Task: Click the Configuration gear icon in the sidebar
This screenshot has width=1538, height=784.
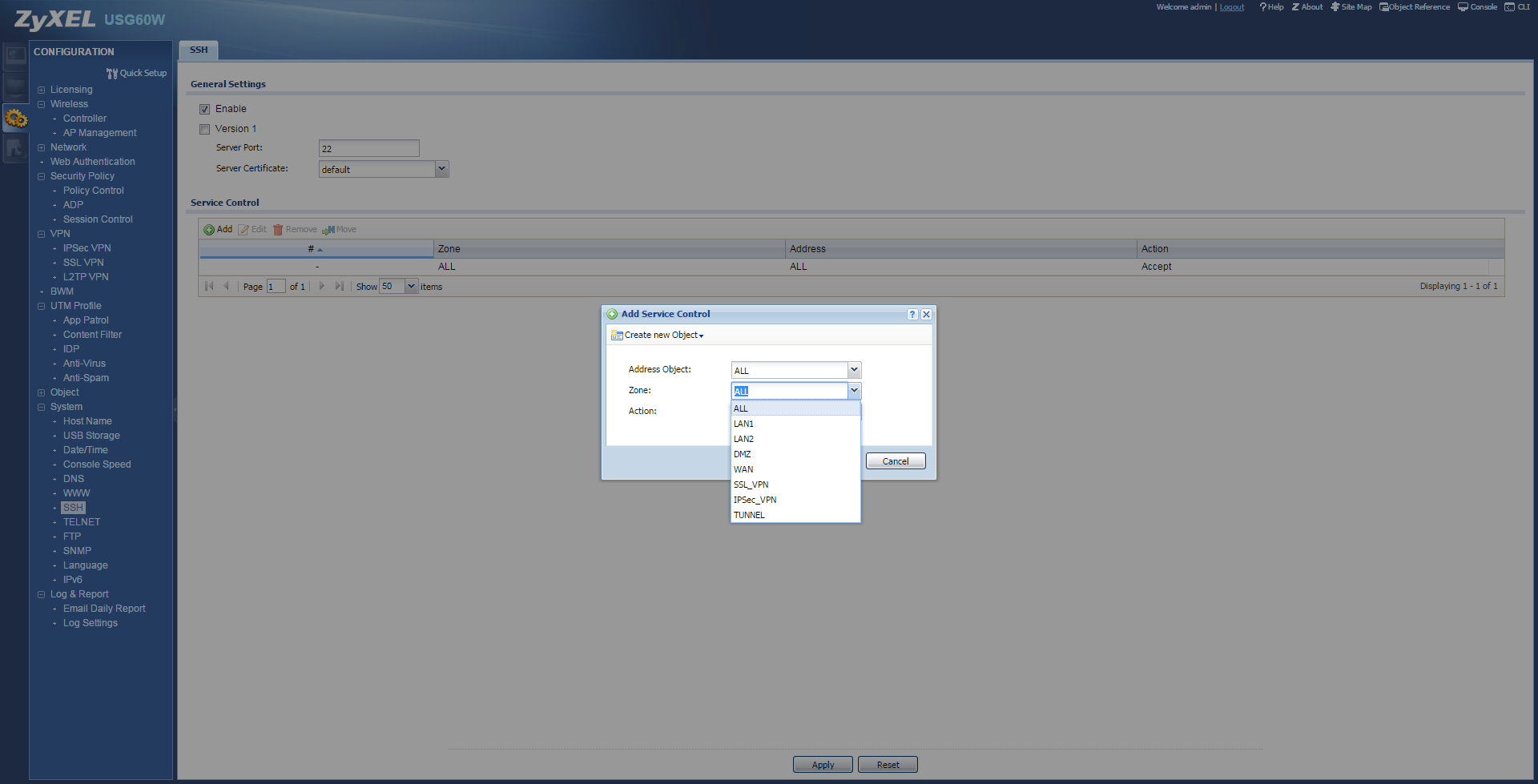Action: [x=16, y=119]
